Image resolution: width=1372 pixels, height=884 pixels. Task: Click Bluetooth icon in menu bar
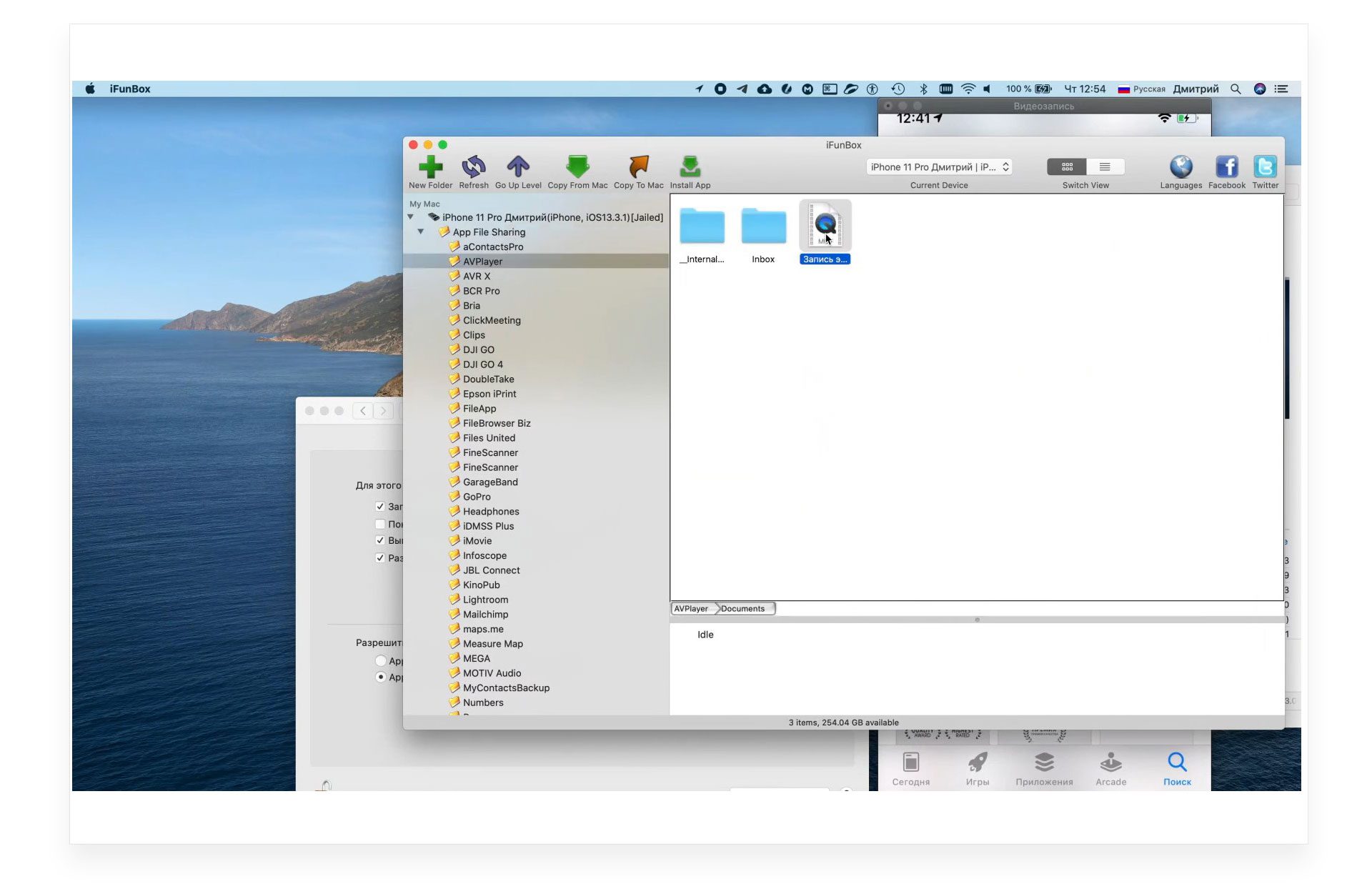coord(923,89)
